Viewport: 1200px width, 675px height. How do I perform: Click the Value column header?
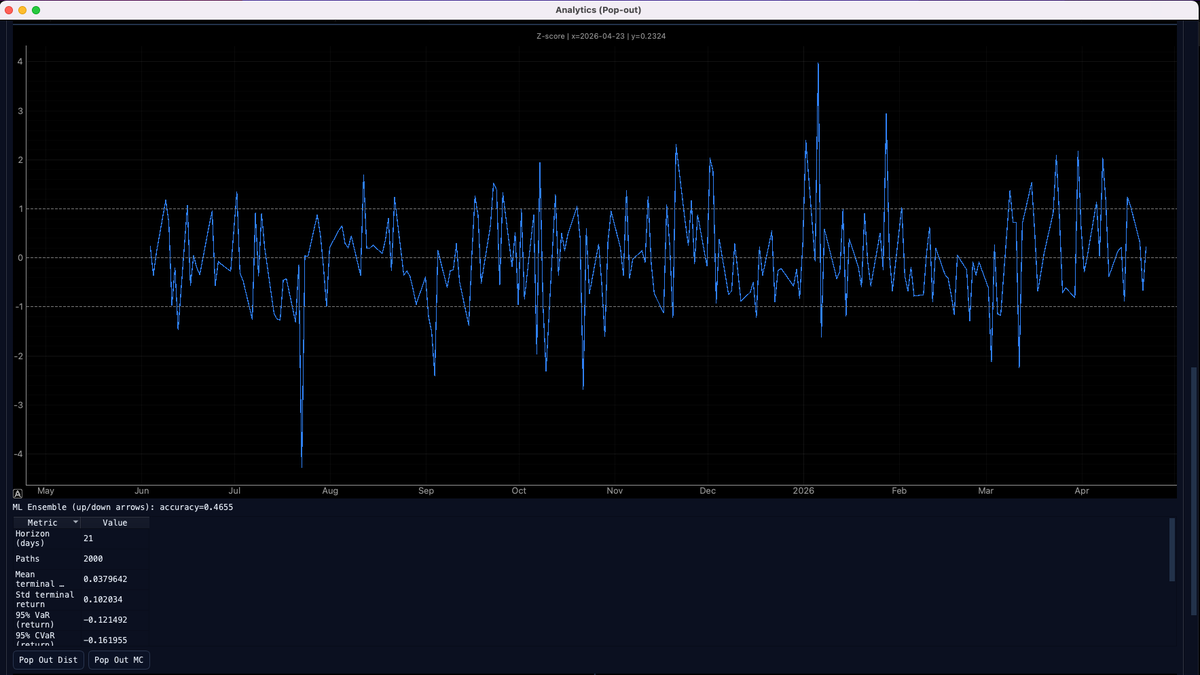[115, 522]
